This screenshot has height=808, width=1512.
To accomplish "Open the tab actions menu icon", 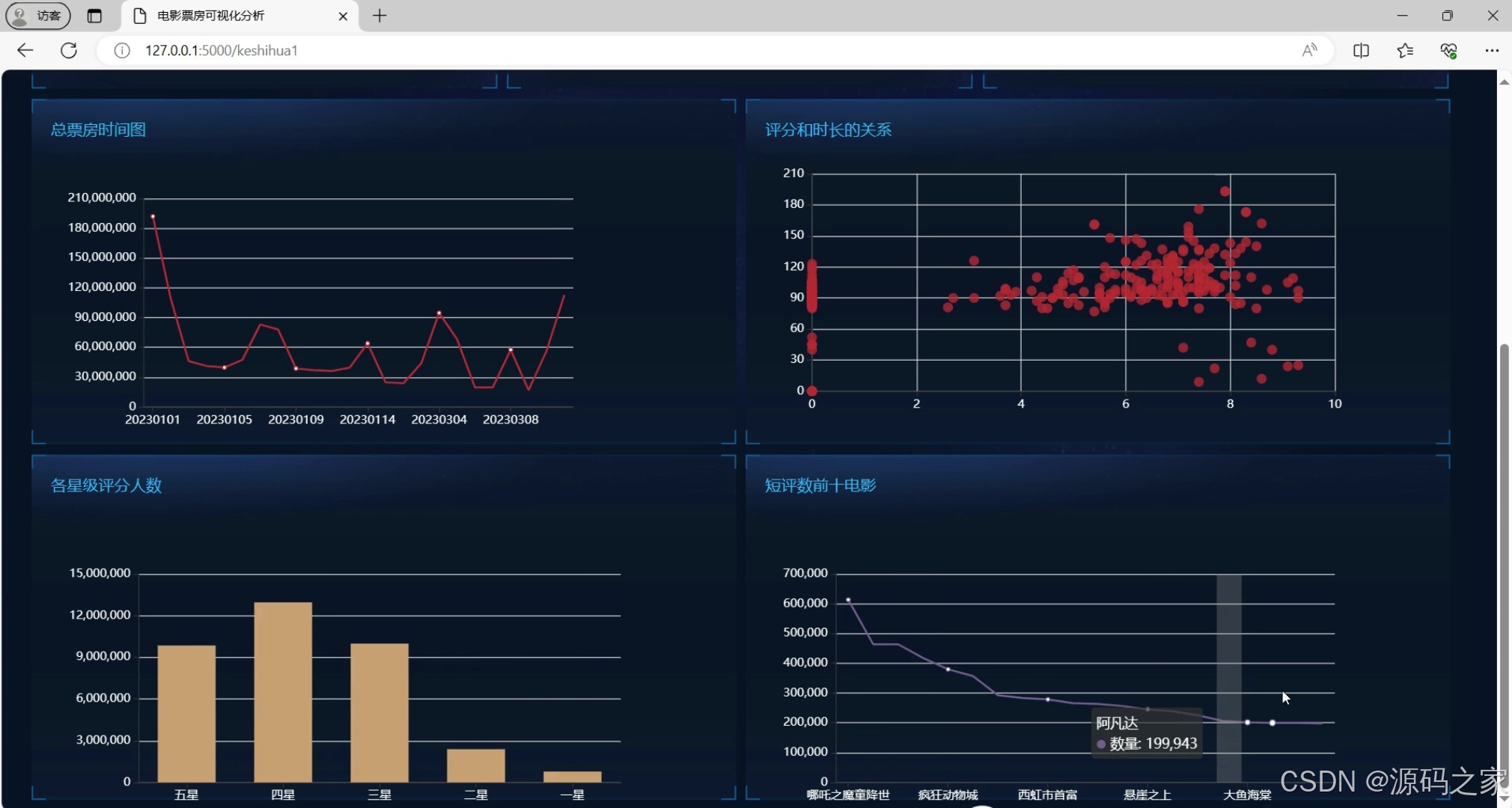I will [94, 16].
